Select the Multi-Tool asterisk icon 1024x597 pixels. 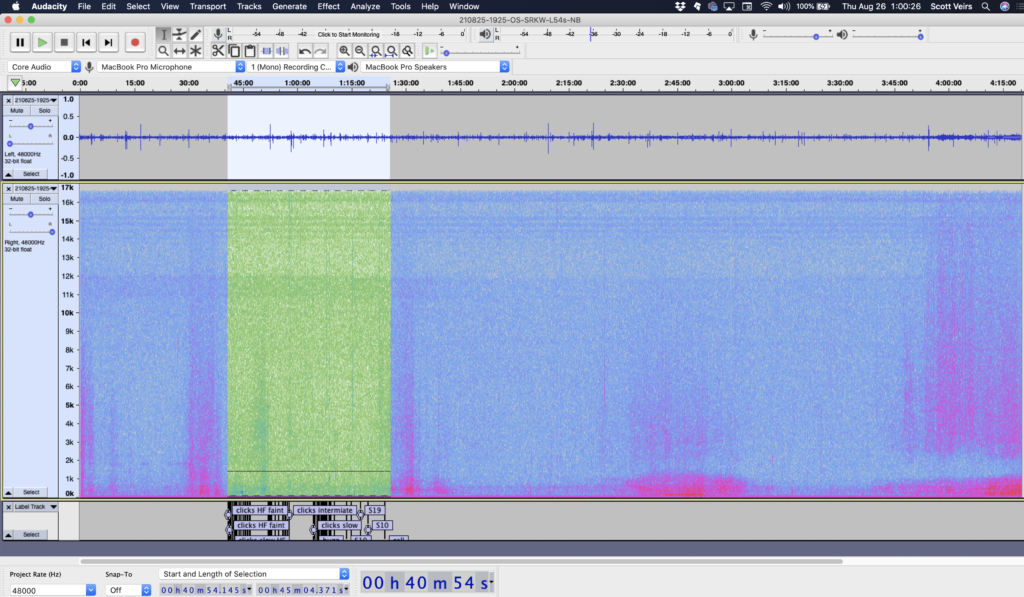point(195,51)
